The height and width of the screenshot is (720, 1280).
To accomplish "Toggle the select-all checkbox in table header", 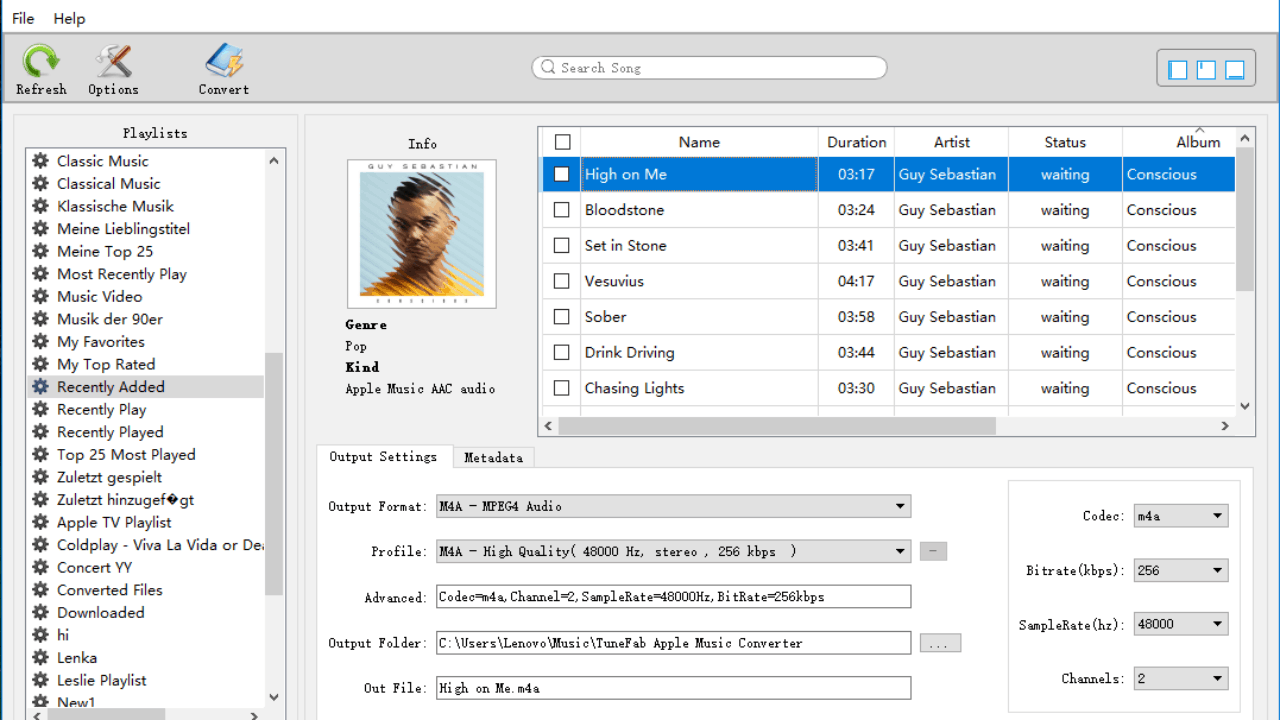I will pos(562,142).
